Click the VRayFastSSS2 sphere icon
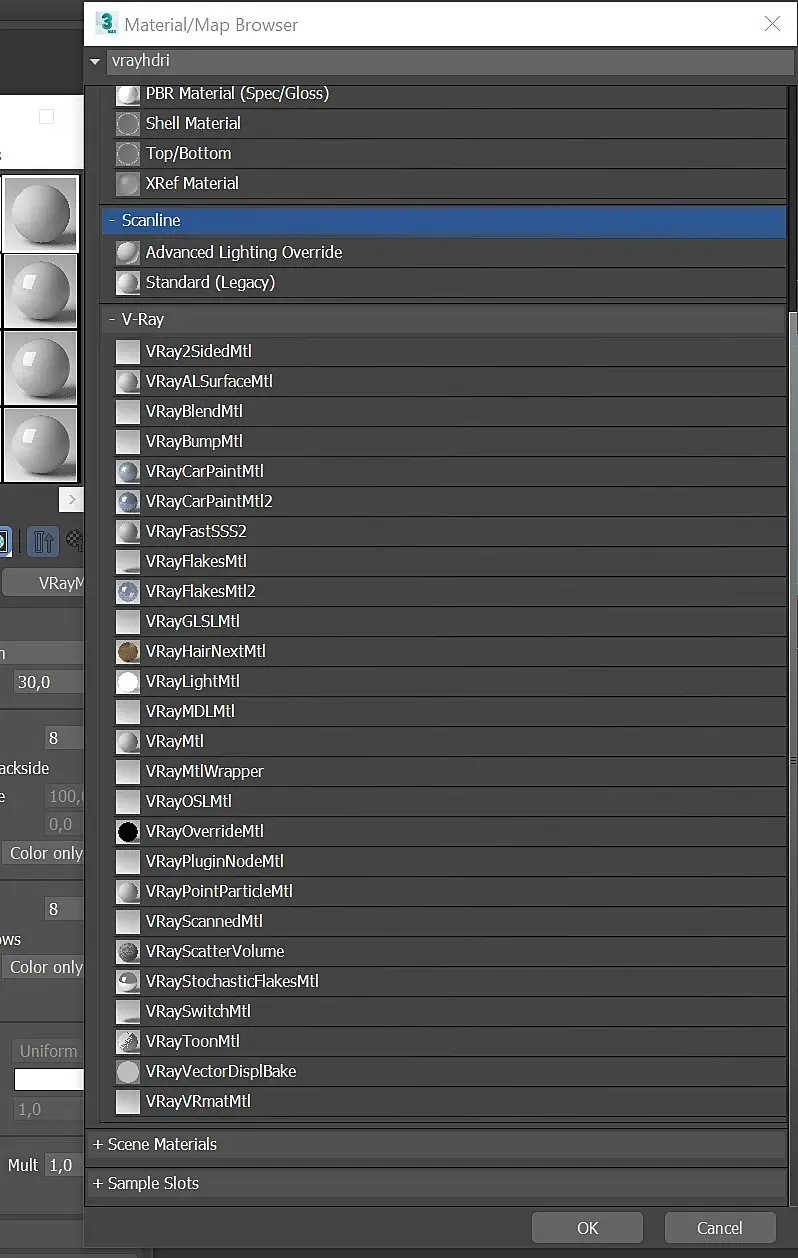798x1258 pixels. [128, 531]
